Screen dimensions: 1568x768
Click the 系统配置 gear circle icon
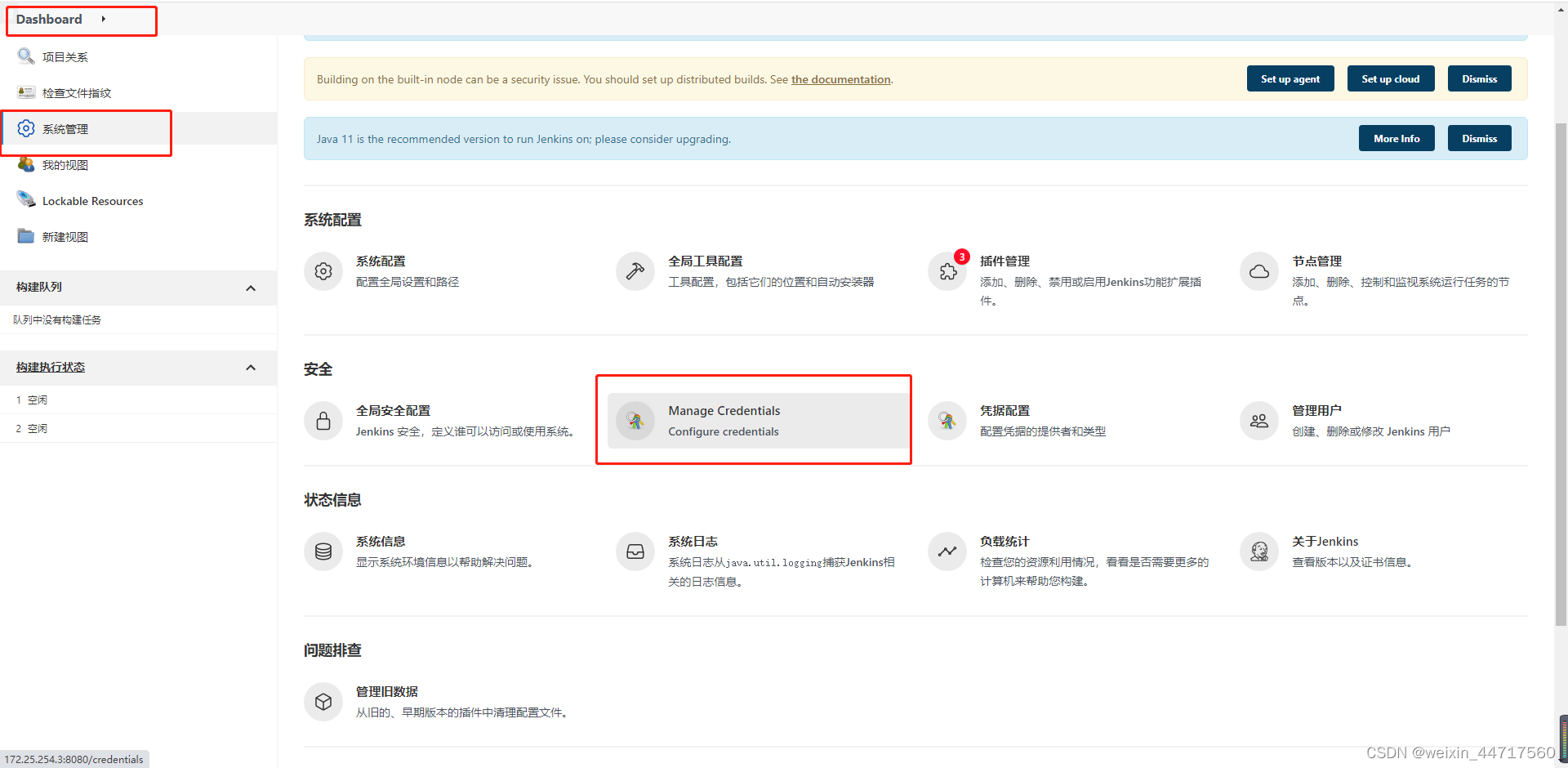[323, 271]
